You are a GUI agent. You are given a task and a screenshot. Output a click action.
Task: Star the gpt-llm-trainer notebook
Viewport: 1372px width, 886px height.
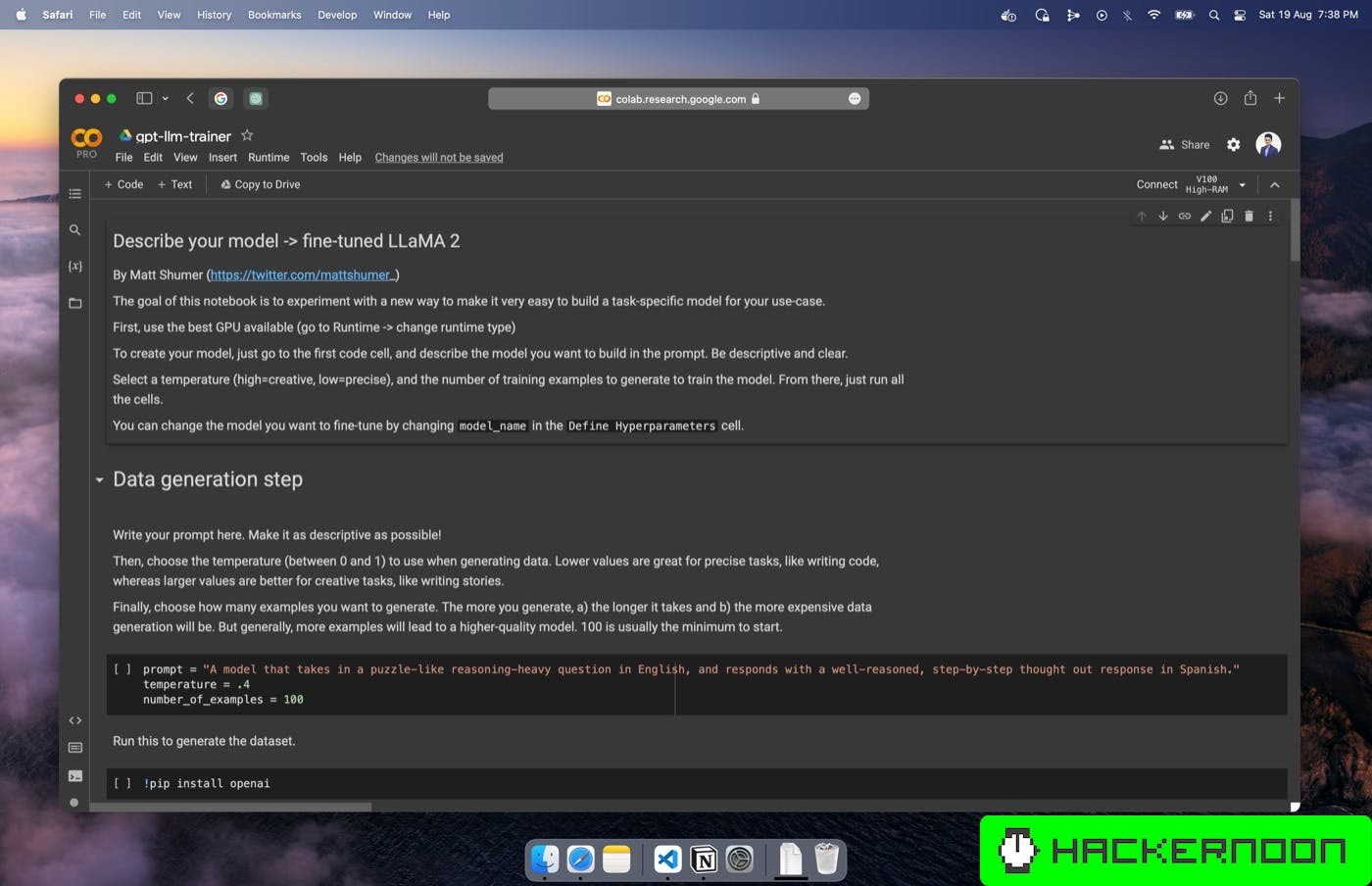[x=247, y=135]
